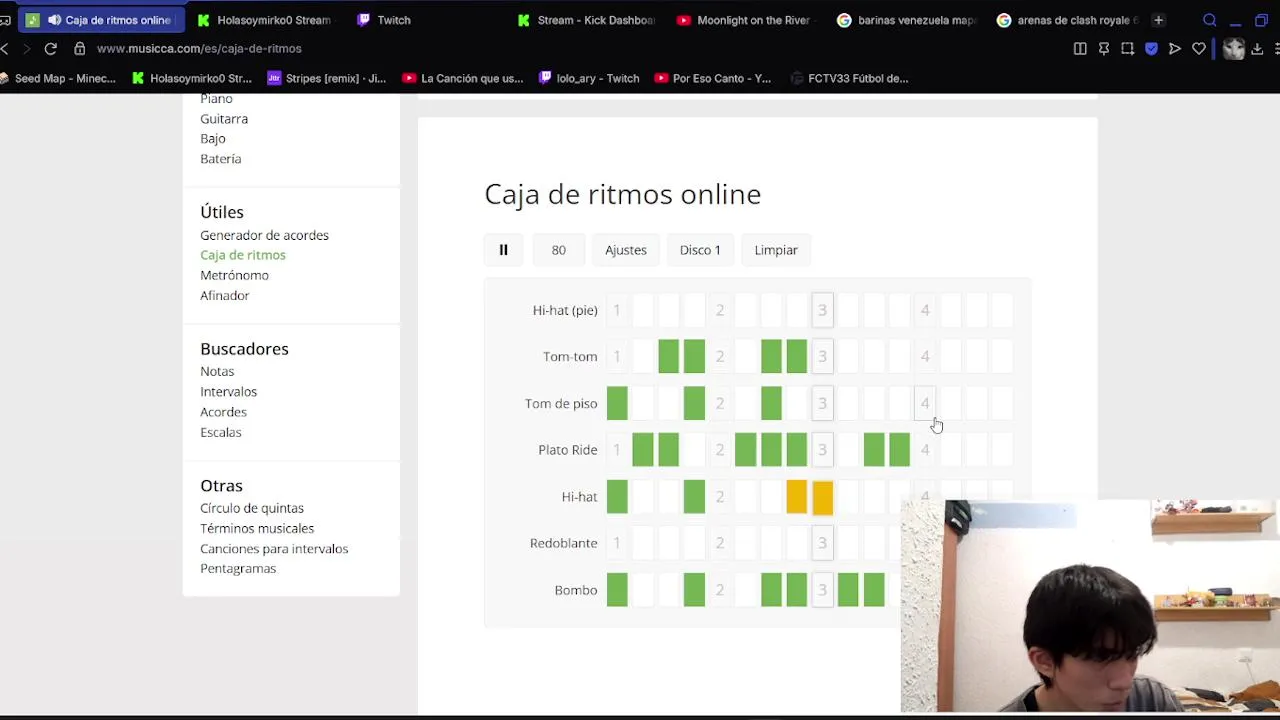The image size is (1280, 720).
Task: Switch to the arenas de clash royale tab
Action: pos(1066,20)
